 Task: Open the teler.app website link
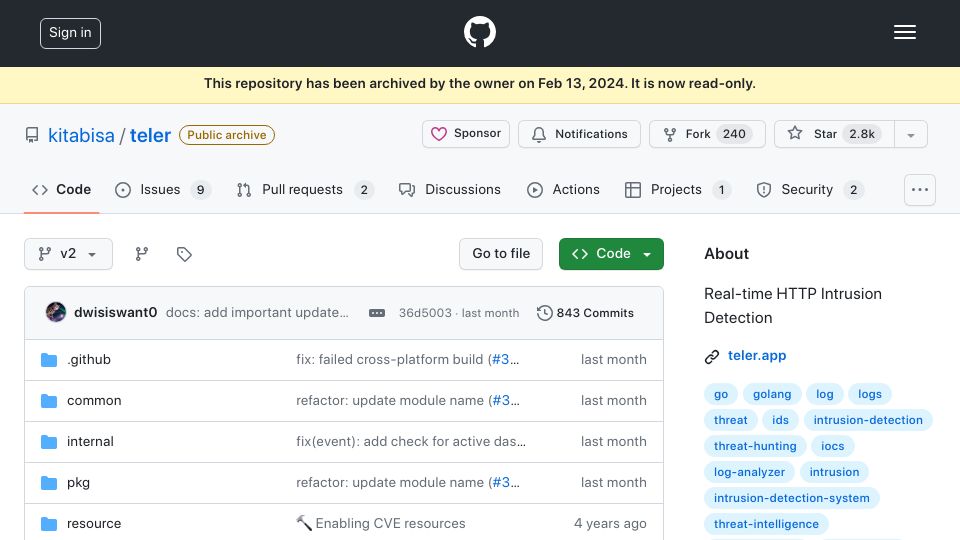(757, 356)
